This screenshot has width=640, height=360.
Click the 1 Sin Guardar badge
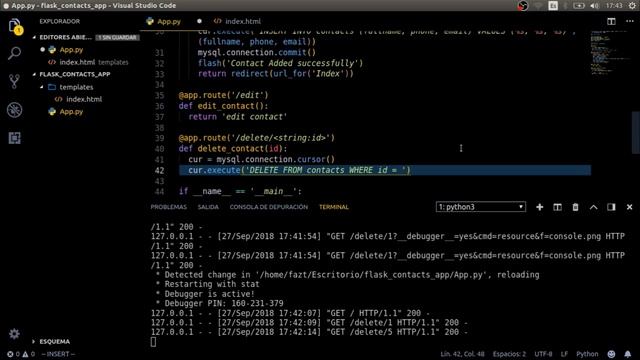pyautogui.click(x=117, y=38)
